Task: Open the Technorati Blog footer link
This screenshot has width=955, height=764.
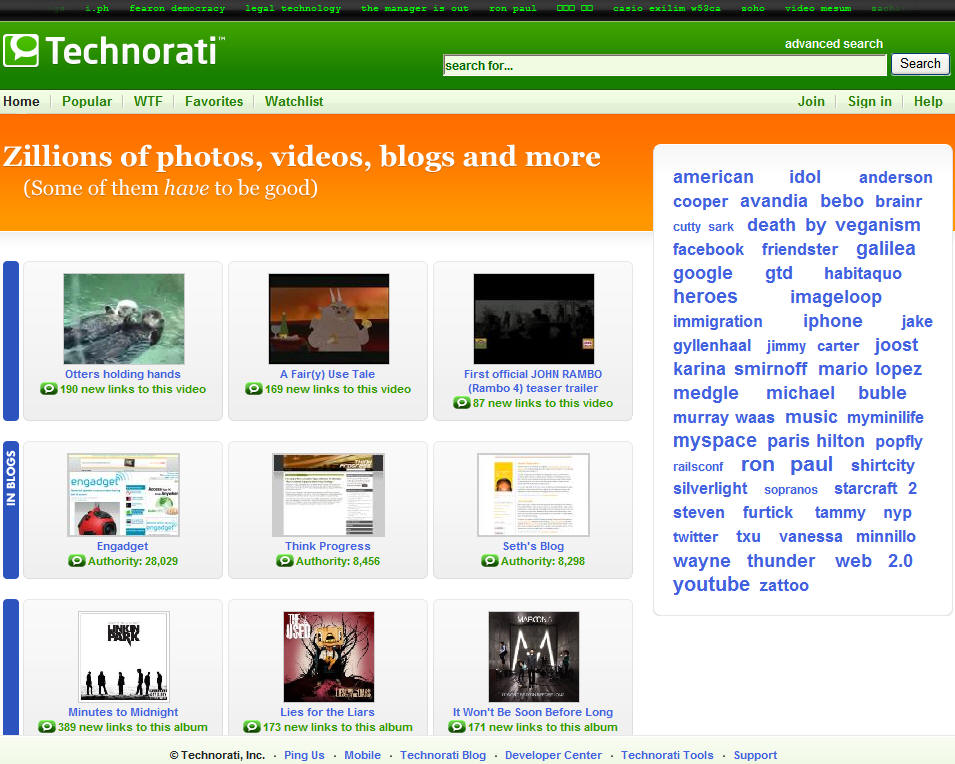Action: [443, 755]
